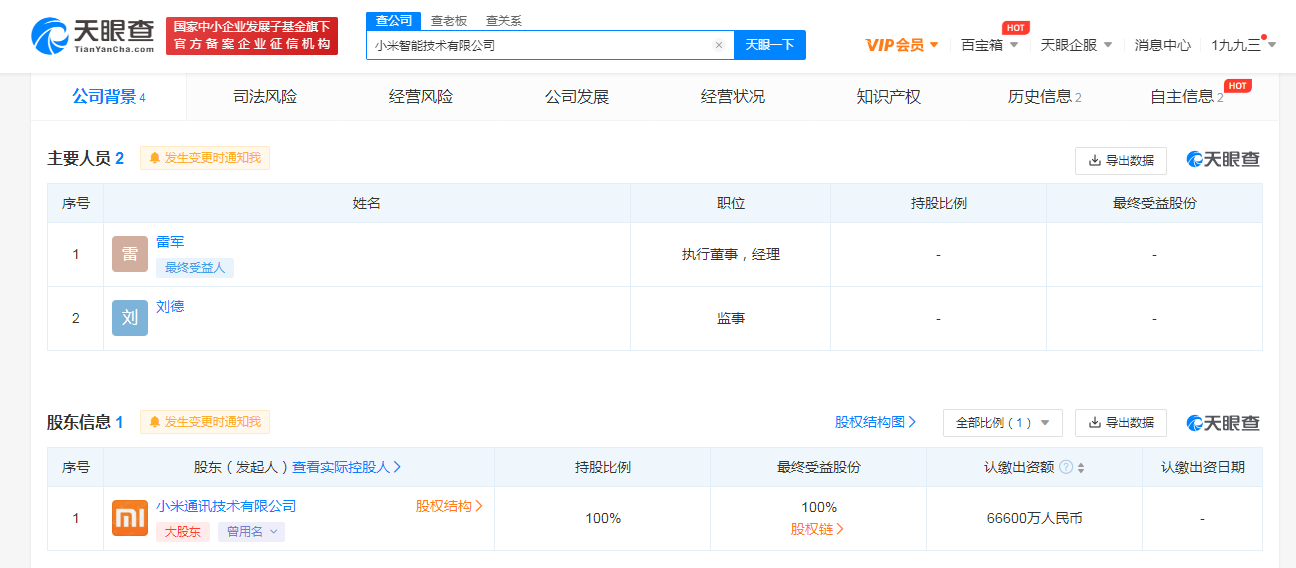
Task: Click the 最终受益人 tag under 雷军
Action: click(195, 267)
